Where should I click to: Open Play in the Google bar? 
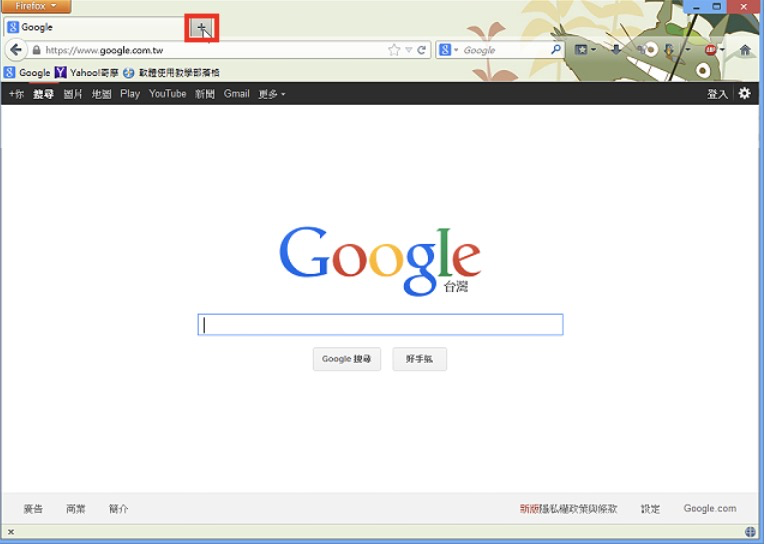click(x=130, y=94)
